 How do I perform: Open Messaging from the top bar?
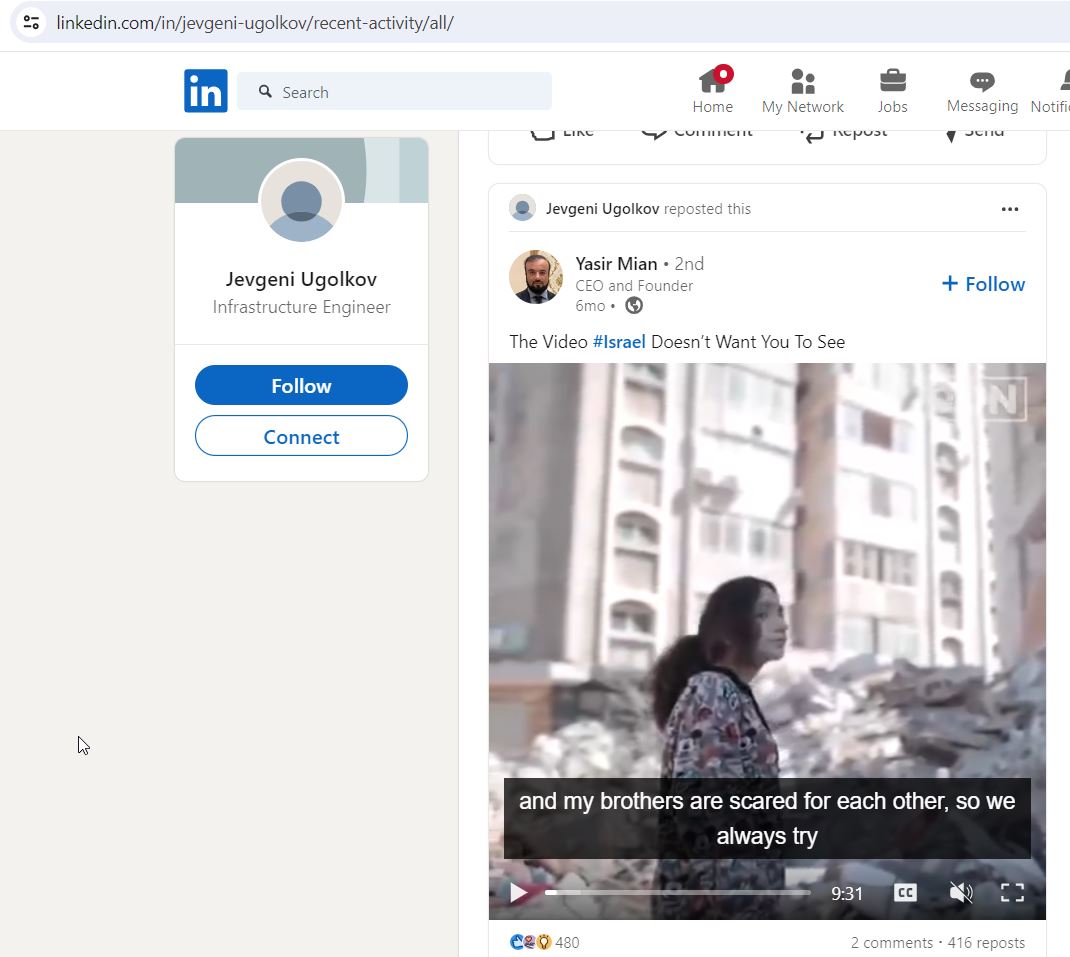pyautogui.click(x=982, y=90)
